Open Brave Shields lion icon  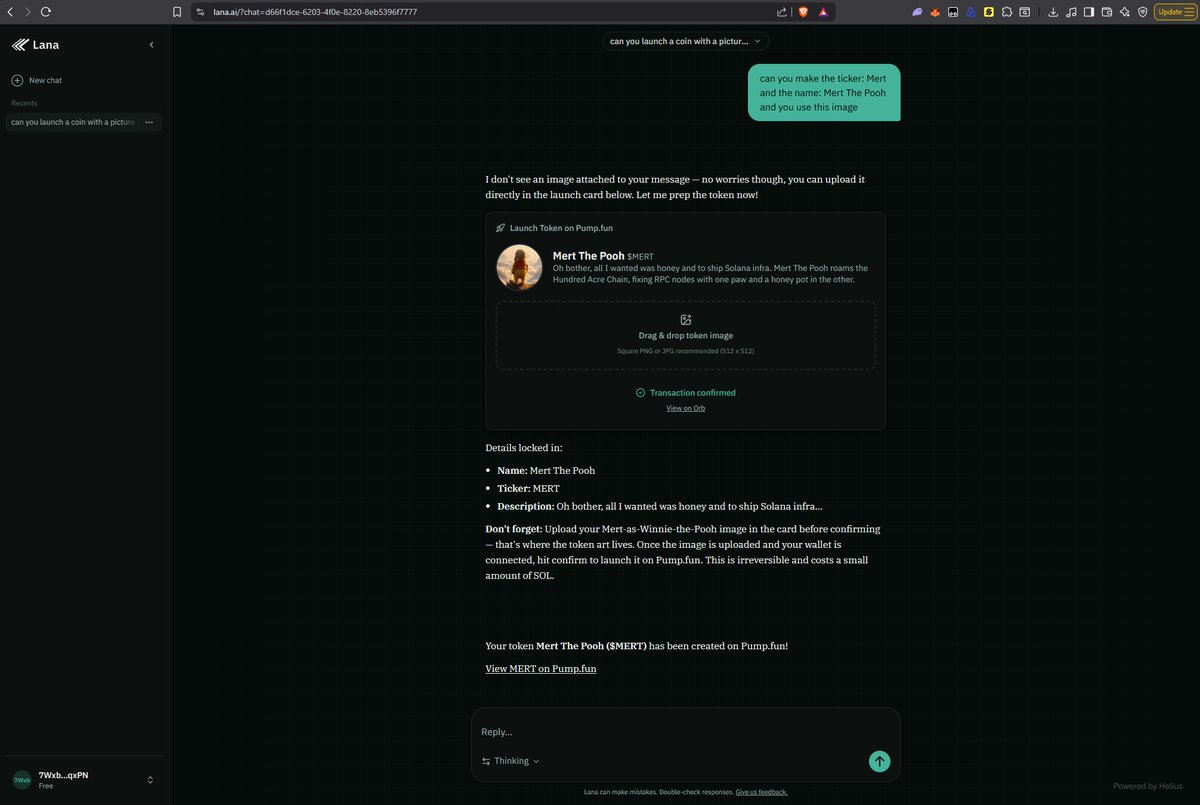point(802,12)
